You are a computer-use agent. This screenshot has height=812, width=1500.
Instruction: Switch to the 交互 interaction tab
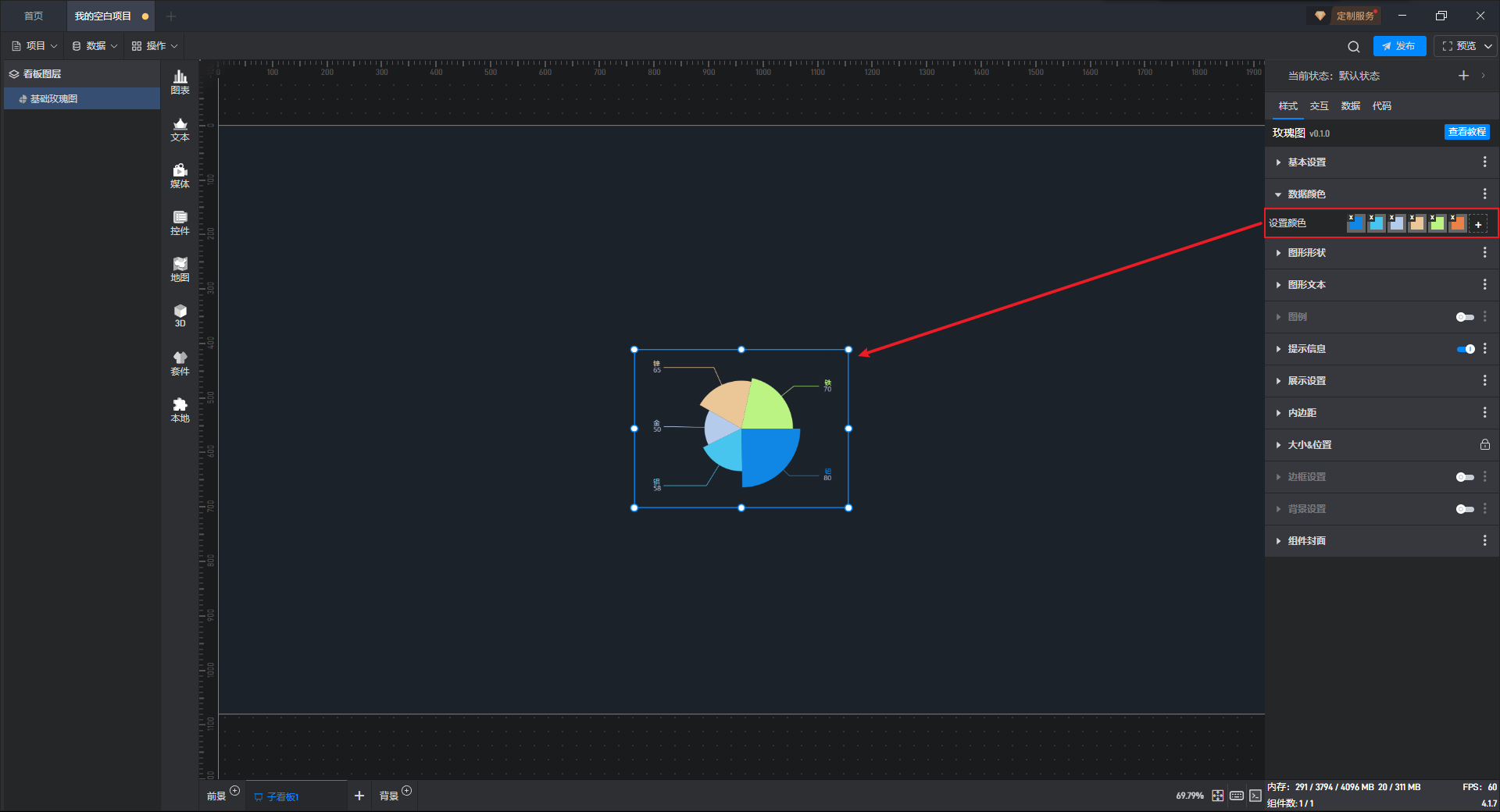click(1320, 106)
